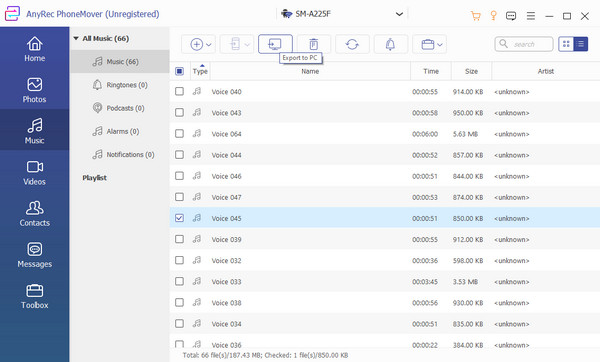
Task: Check the Voice 064 checkbox
Action: [x=179, y=134]
